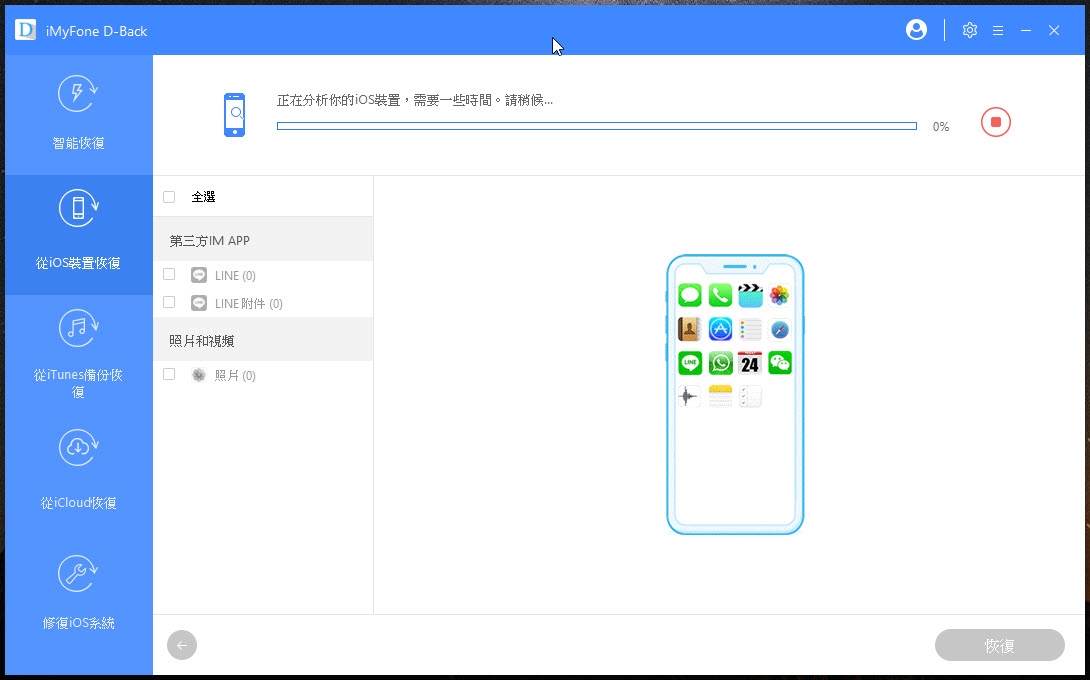The width and height of the screenshot is (1090, 680).
Task: Click the Messages icon on phone illustration
Action: 690,295
